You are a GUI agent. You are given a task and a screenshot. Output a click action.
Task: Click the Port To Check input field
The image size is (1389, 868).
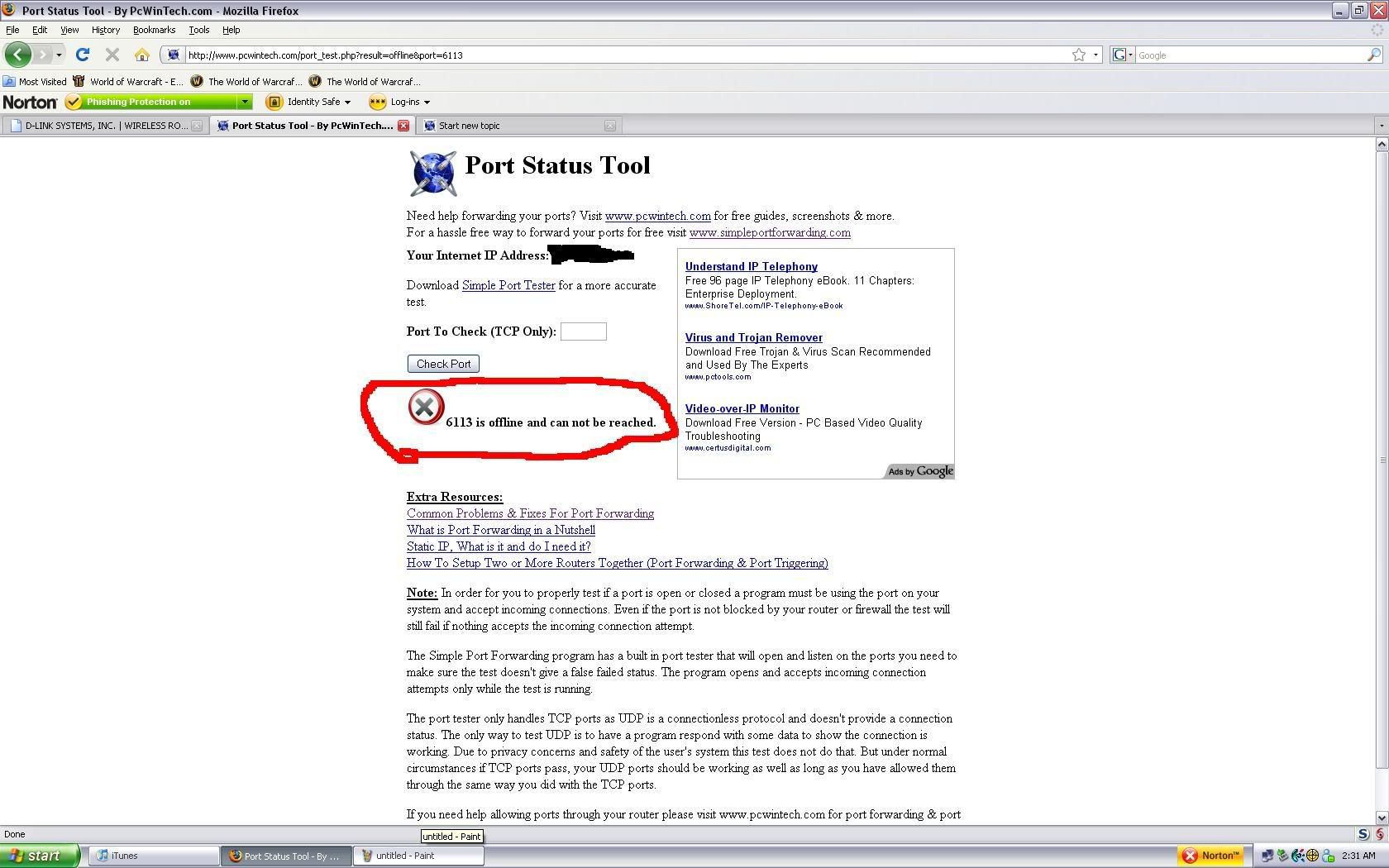click(584, 331)
